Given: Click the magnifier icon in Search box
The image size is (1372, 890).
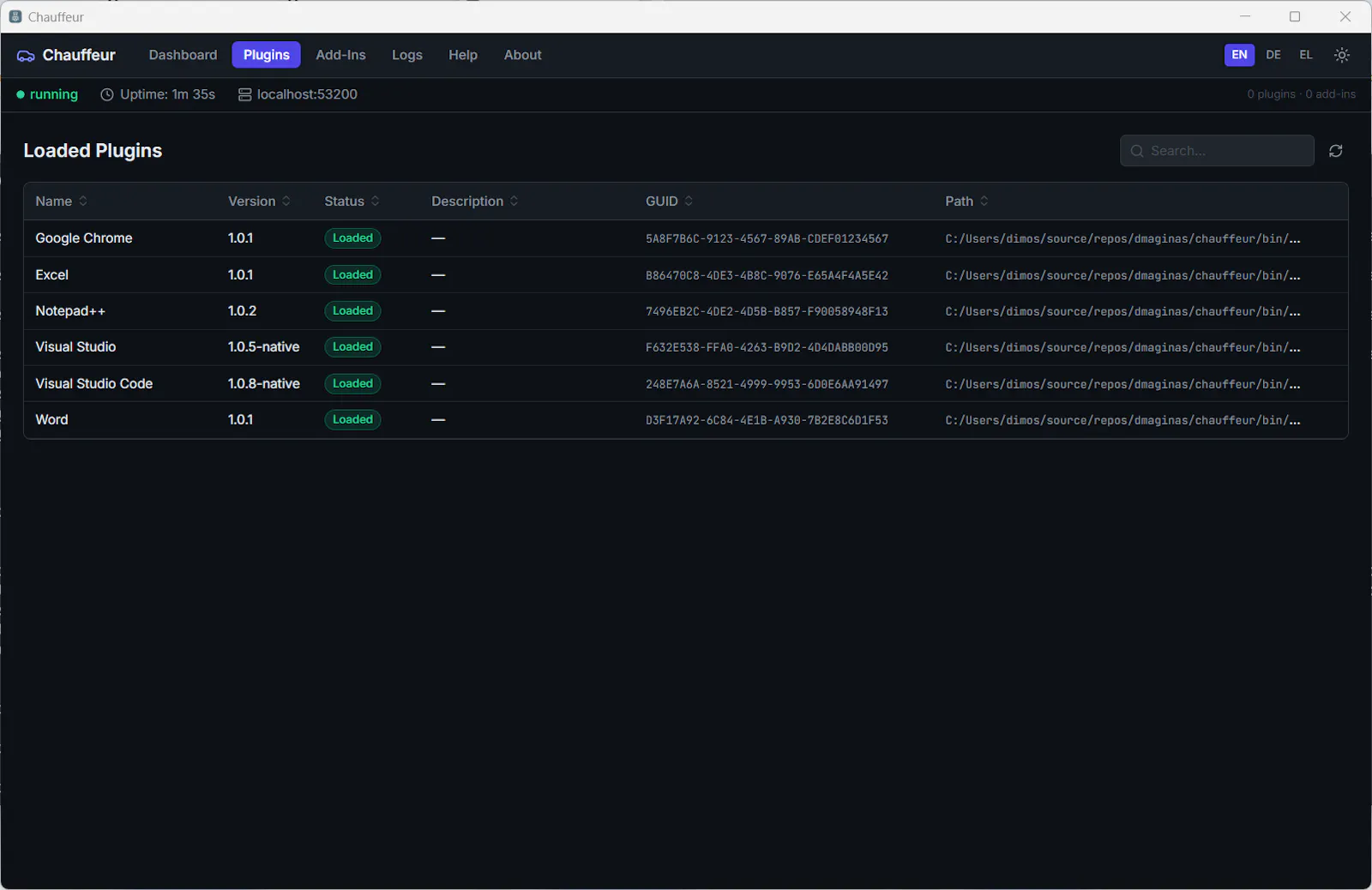Looking at the screenshot, I should tap(1137, 151).
